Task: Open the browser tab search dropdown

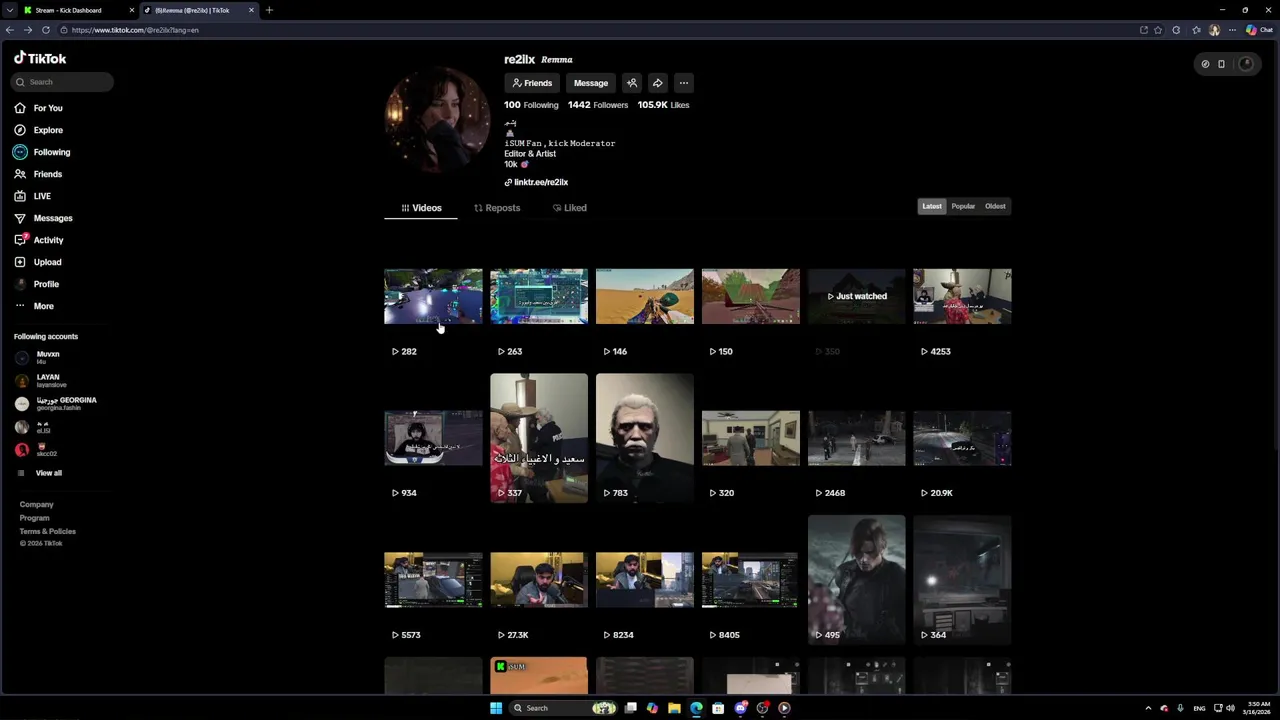Action: pos(9,10)
